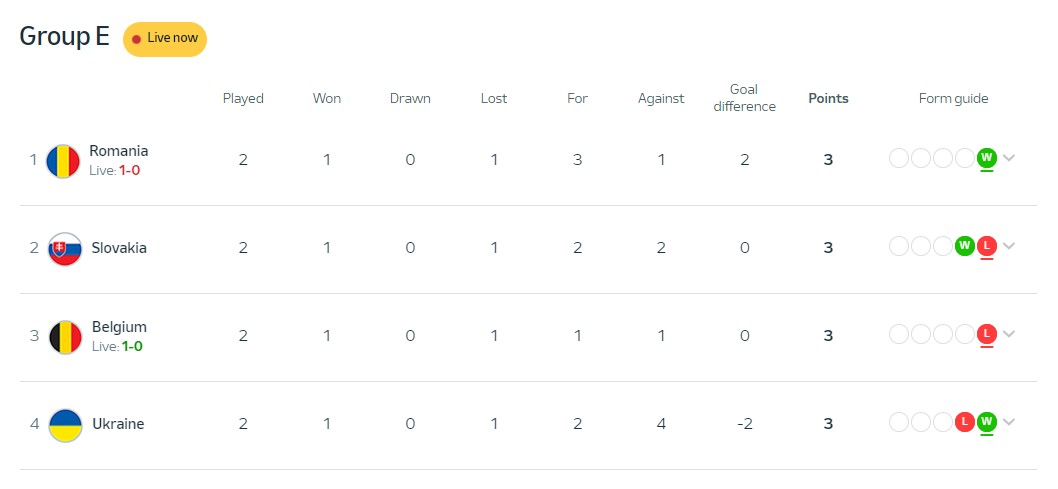Viewport: 1058px width, 489px height.
Task: Click Ukraine's green W form badge
Action: tap(986, 422)
